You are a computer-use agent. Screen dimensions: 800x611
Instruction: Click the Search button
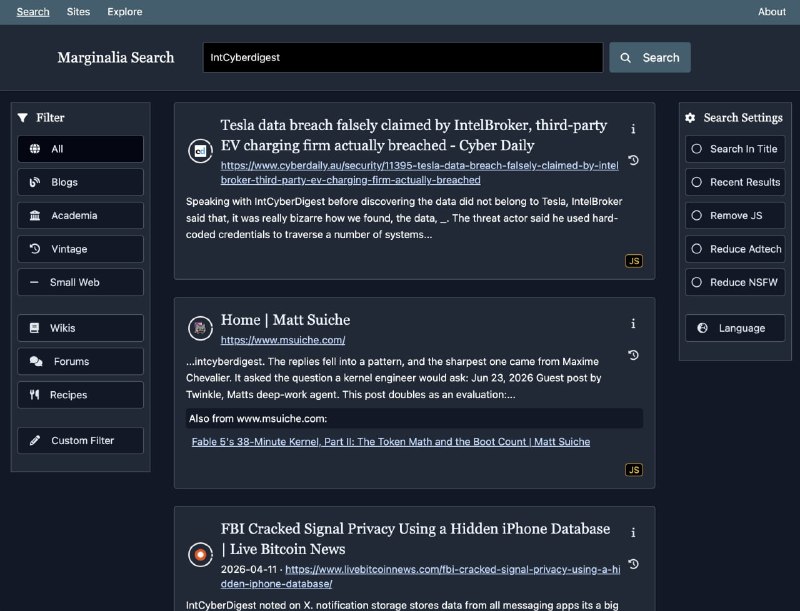(650, 57)
